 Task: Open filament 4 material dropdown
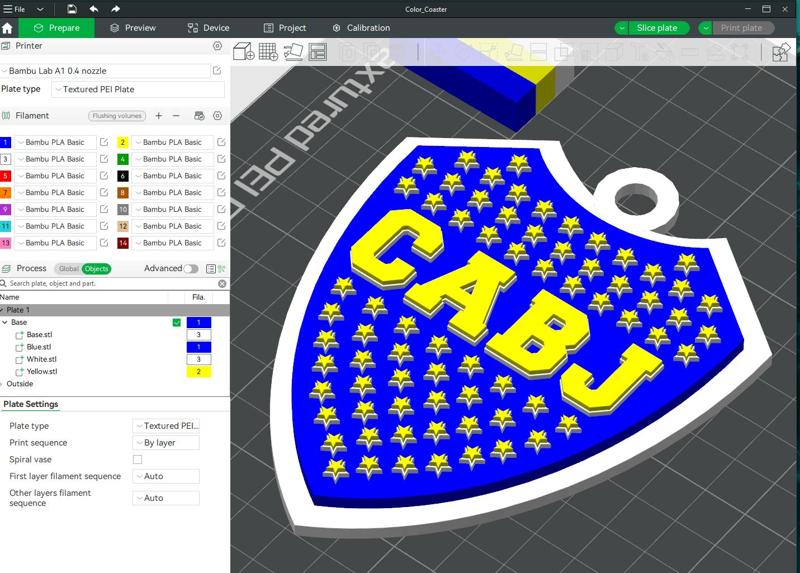click(x=172, y=159)
